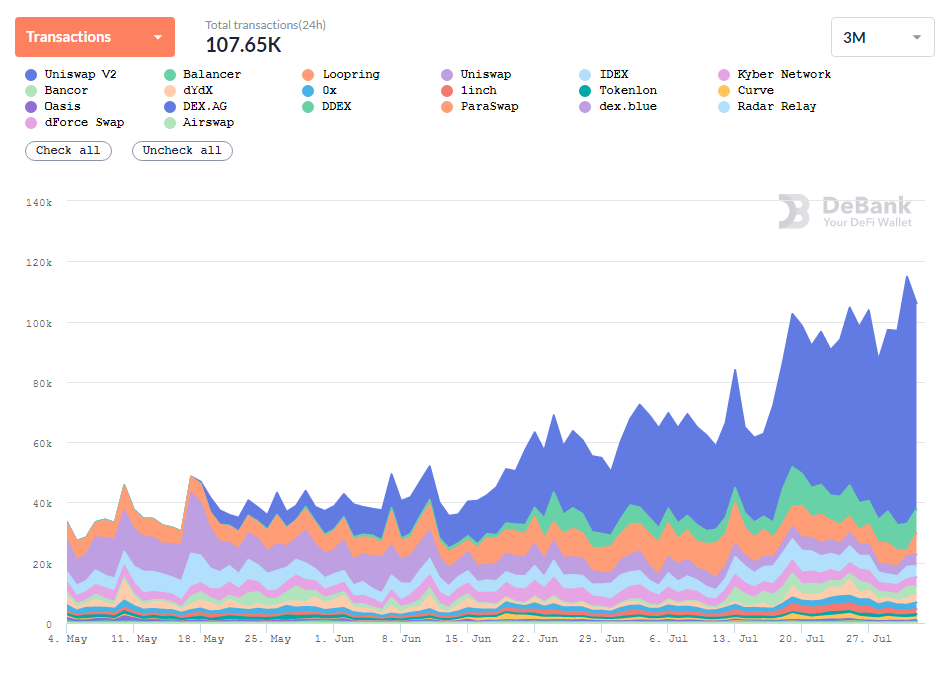This screenshot has width=950, height=679.
Task: Hide the DDEX series via its legend label
Action: click(x=336, y=106)
